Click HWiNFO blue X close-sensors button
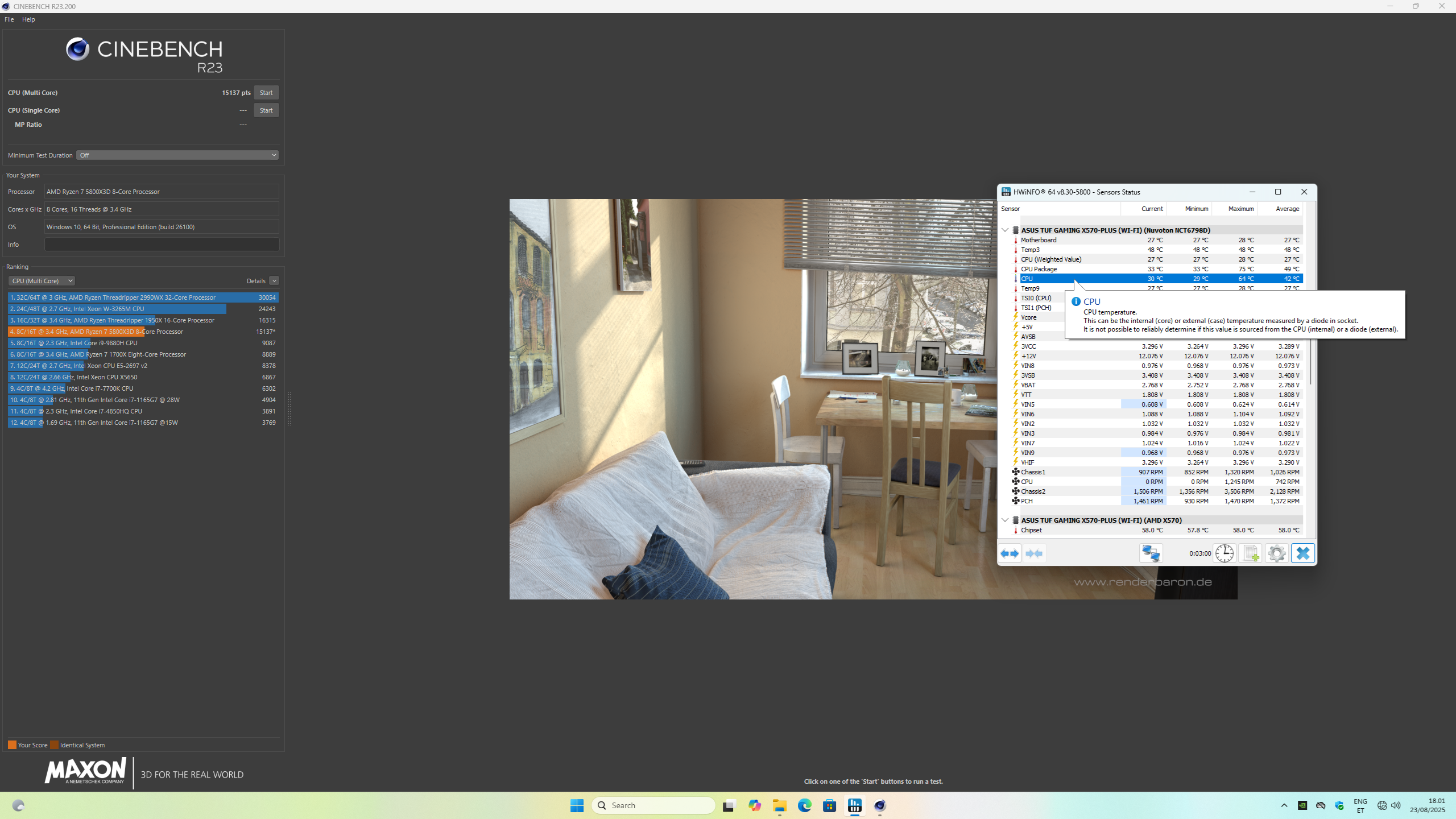1456x819 pixels. [x=1302, y=553]
